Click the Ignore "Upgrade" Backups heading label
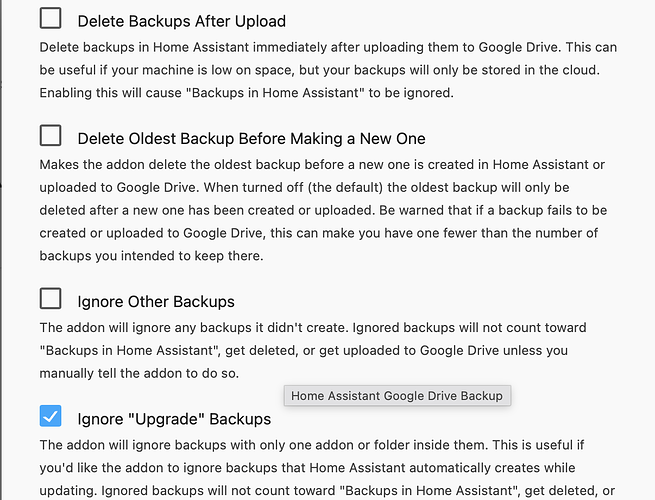The height and width of the screenshot is (500, 655). click(x=174, y=418)
